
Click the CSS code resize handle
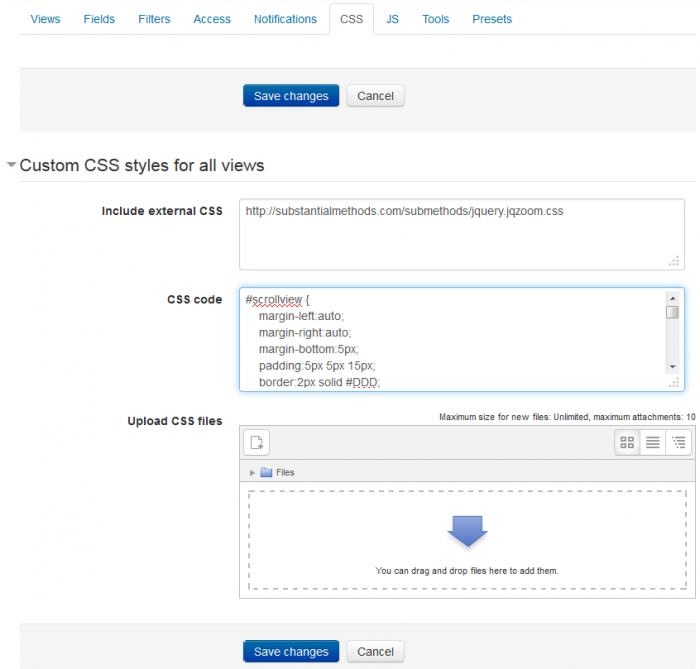coord(675,383)
